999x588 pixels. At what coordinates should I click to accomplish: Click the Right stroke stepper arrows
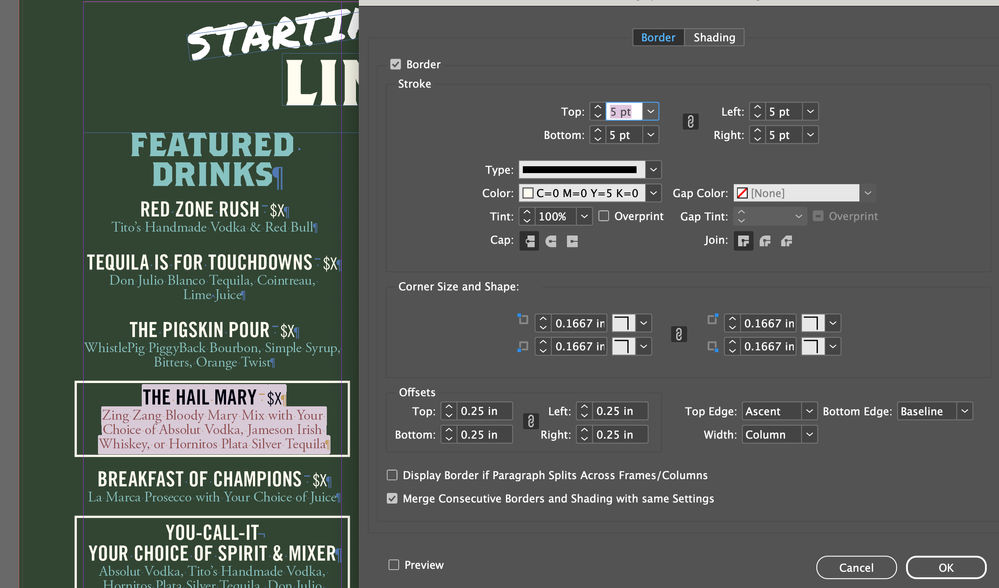(x=757, y=135)
